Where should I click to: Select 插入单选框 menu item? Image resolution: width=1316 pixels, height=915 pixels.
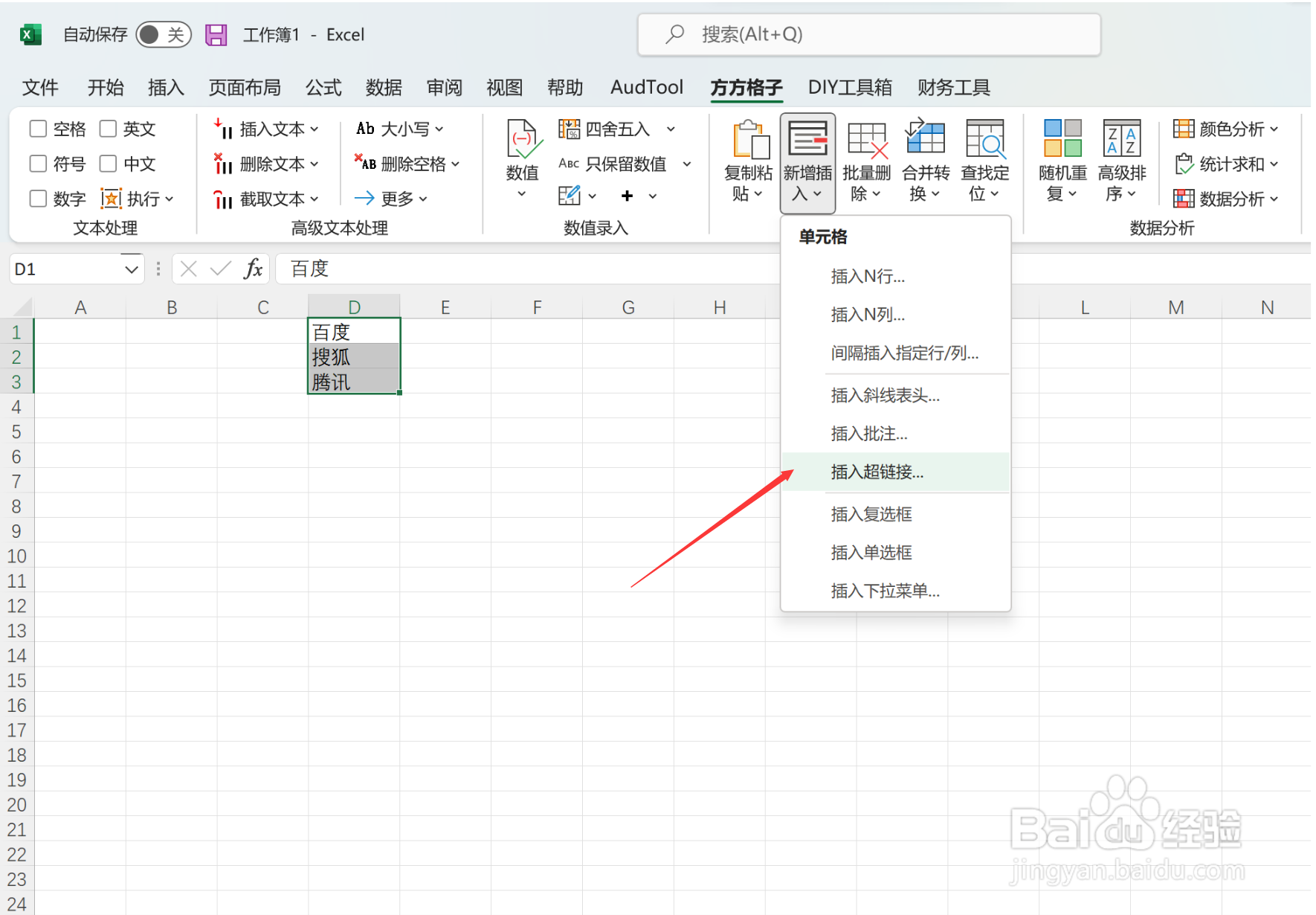point(895,552)
